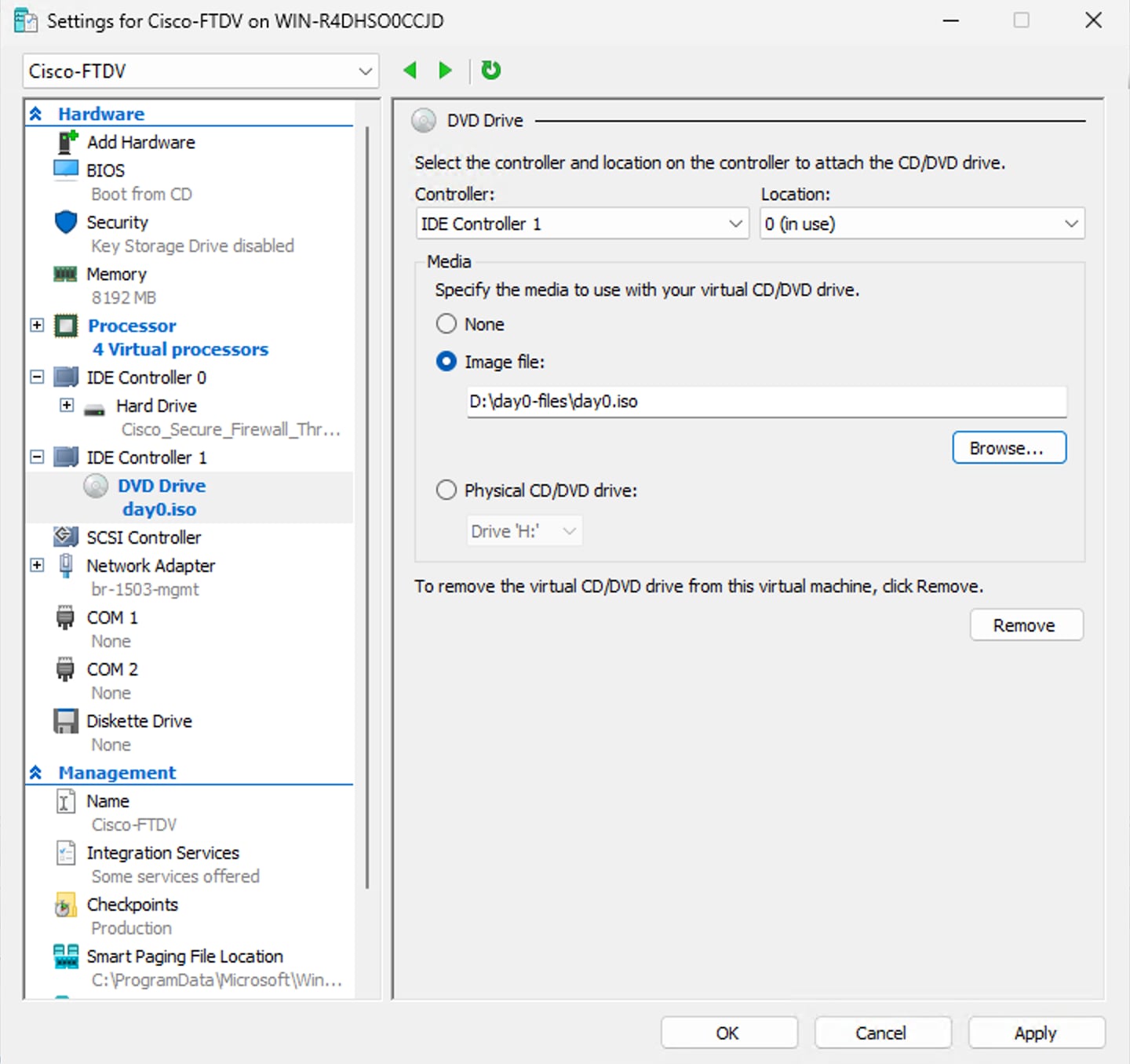Screen dimensions: 1130x1064
Task: Click the COM 1 port icon
Action: [66, 618]
